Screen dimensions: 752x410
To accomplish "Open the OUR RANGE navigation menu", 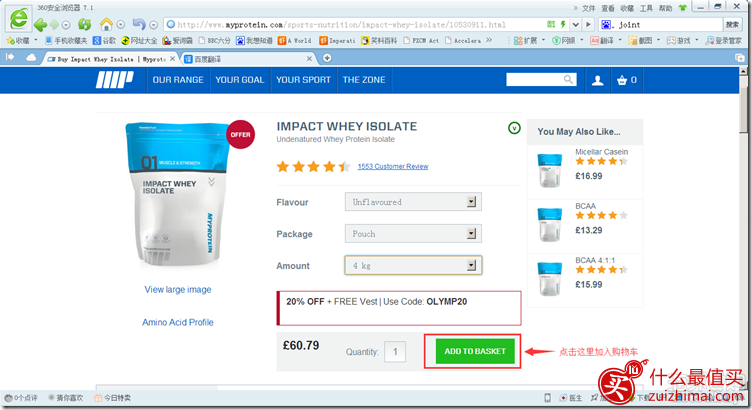I will (178, 80).
